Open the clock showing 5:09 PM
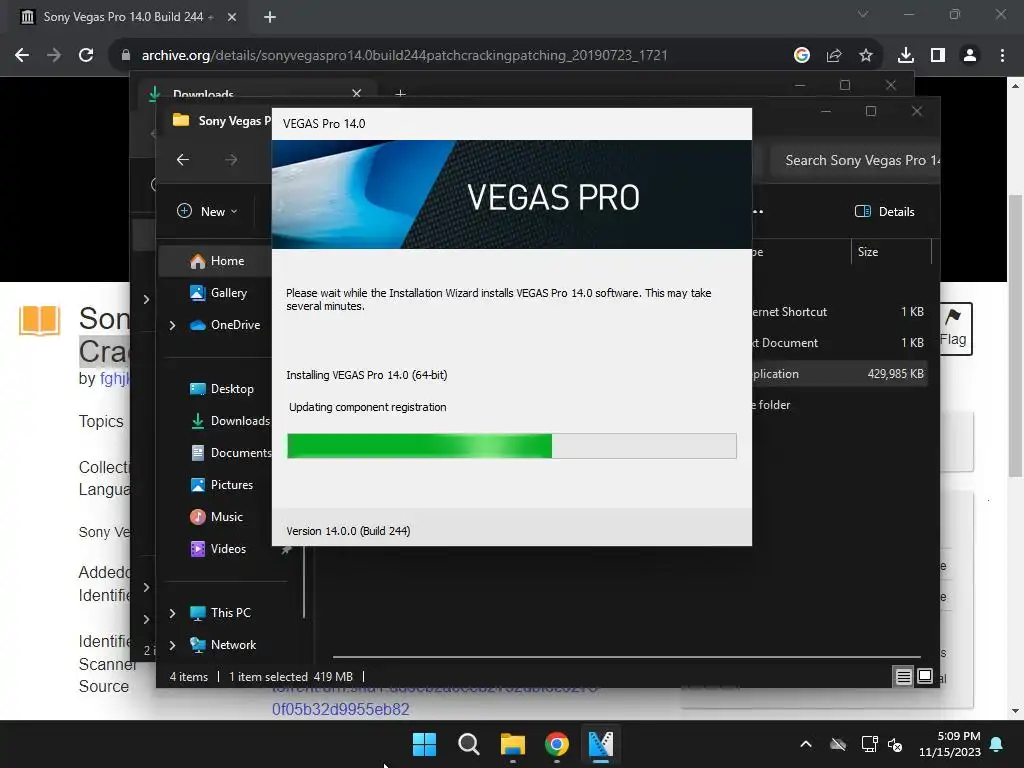Viewport: 1024px width, 768px height. (x=950, y=744)
